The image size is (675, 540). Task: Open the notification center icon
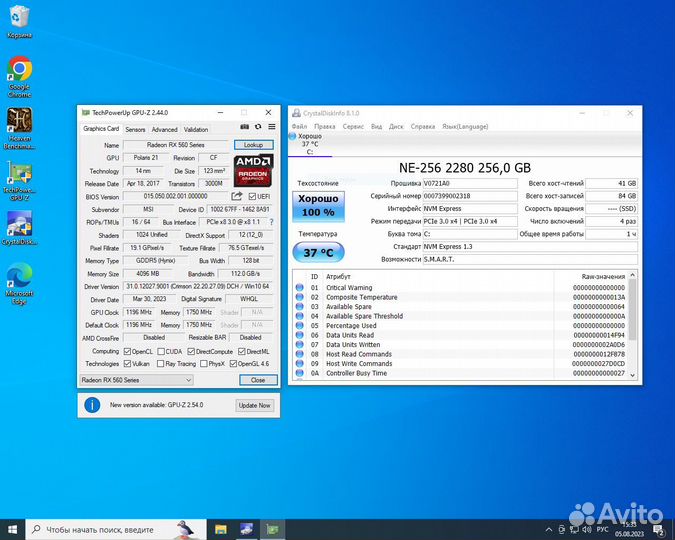pos(659,530)
